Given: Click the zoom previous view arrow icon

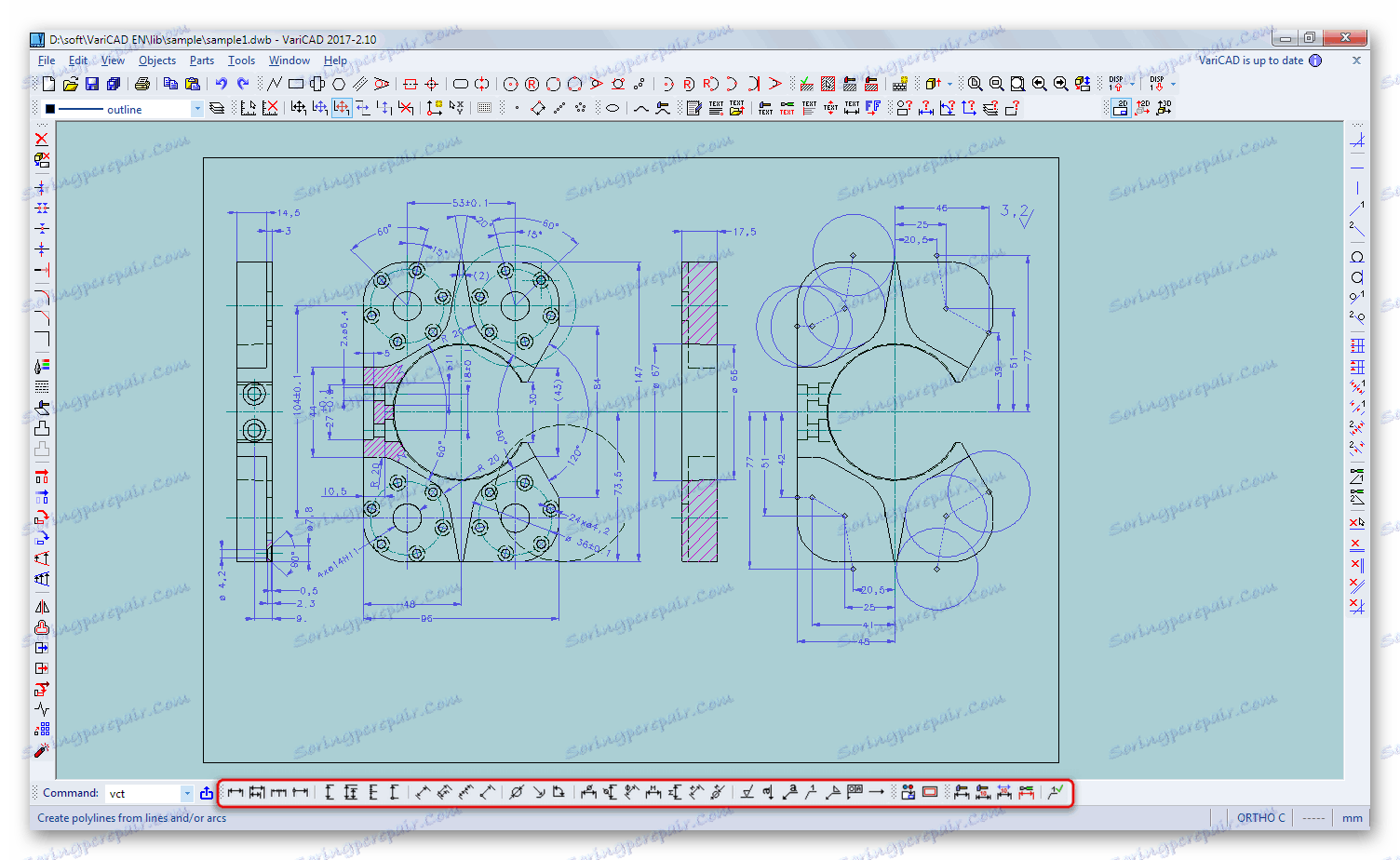Looking at the screenshot, I should point(1040,84).
